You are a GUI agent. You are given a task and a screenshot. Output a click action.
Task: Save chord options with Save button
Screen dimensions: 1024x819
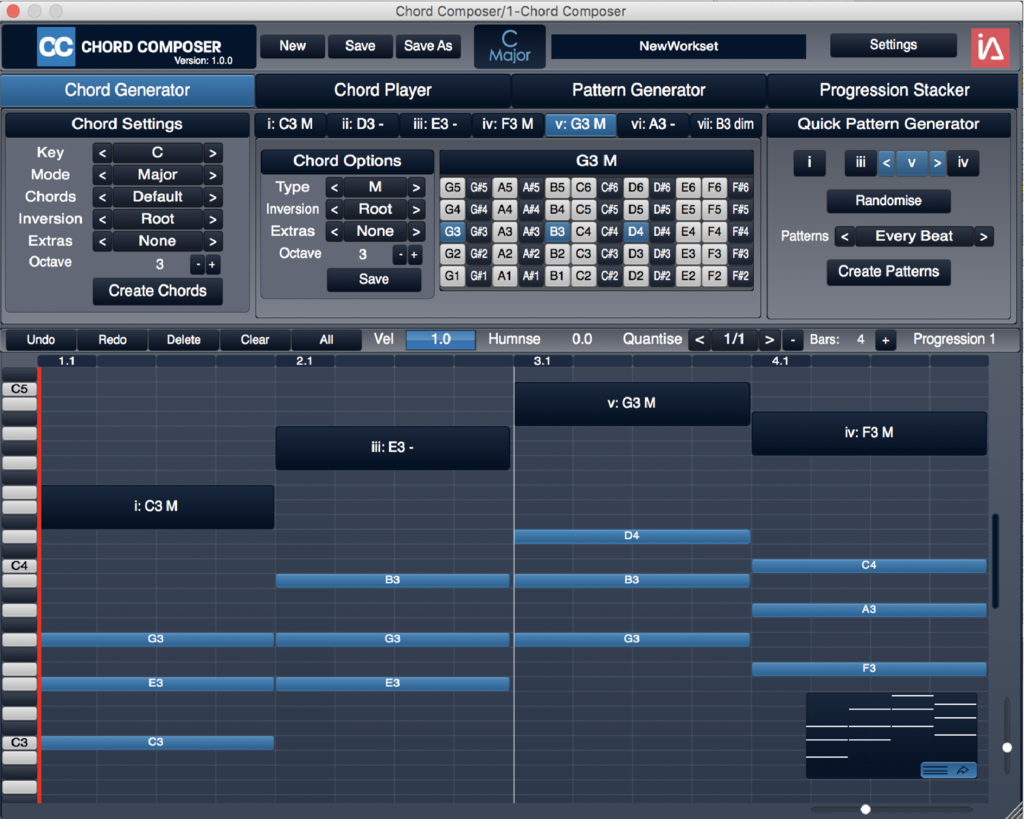(374, 280)
